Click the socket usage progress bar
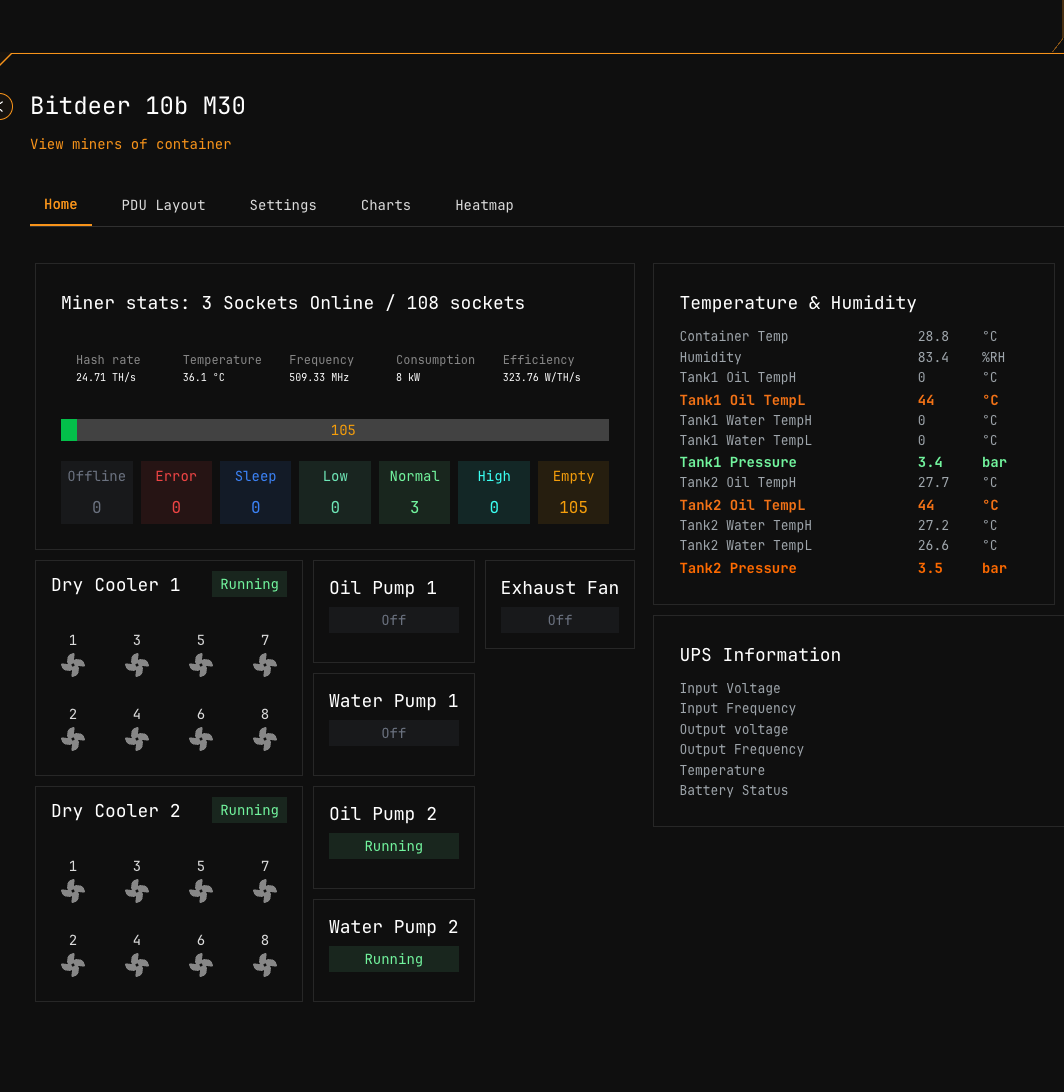The width and height of the screenshot is (1064, 1092). coord(335,430)
